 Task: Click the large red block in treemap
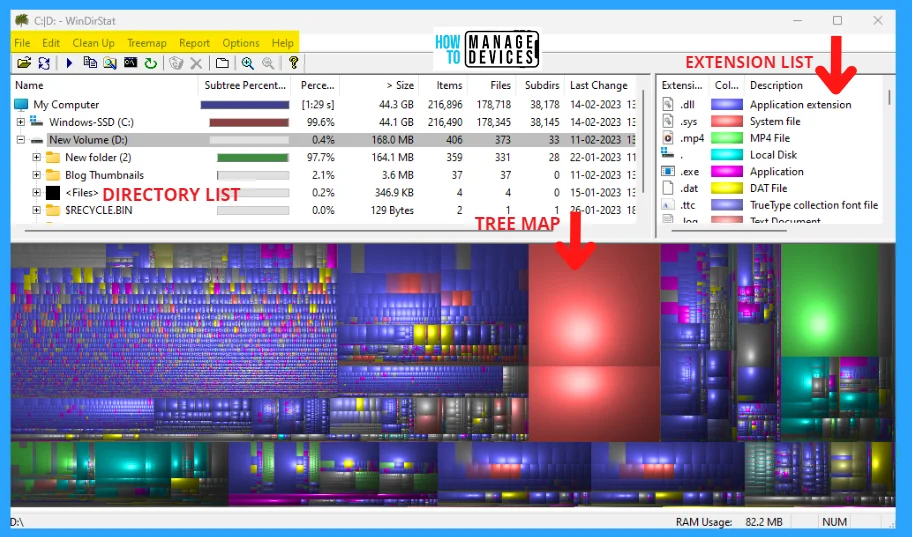[x=594, y=305]
